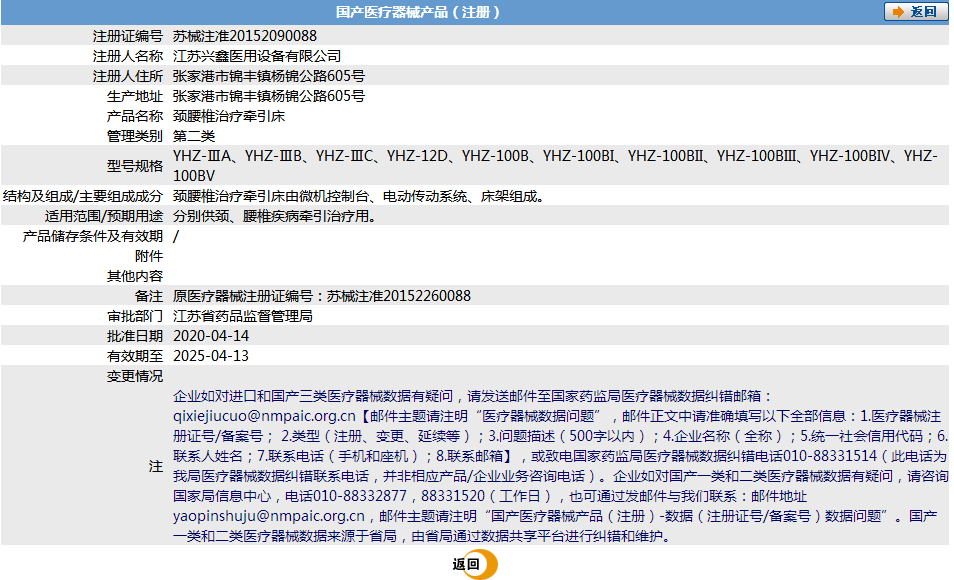Viewport: 954px width, 580px height.
Task: Click email address qixiejiucuo@nmpaic.org.cn
Action: pyautogui.click(x=264, y=416)
